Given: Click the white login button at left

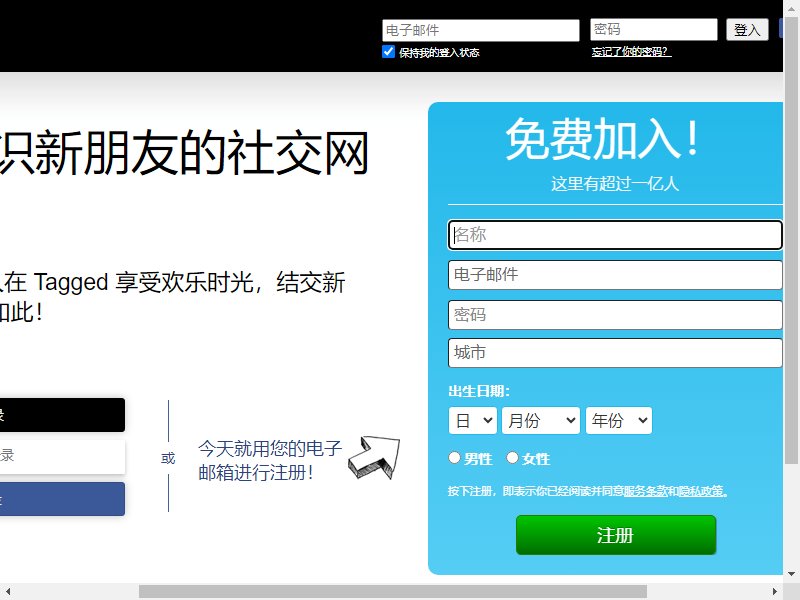Looking at the screenshot, I should (62, 457).
